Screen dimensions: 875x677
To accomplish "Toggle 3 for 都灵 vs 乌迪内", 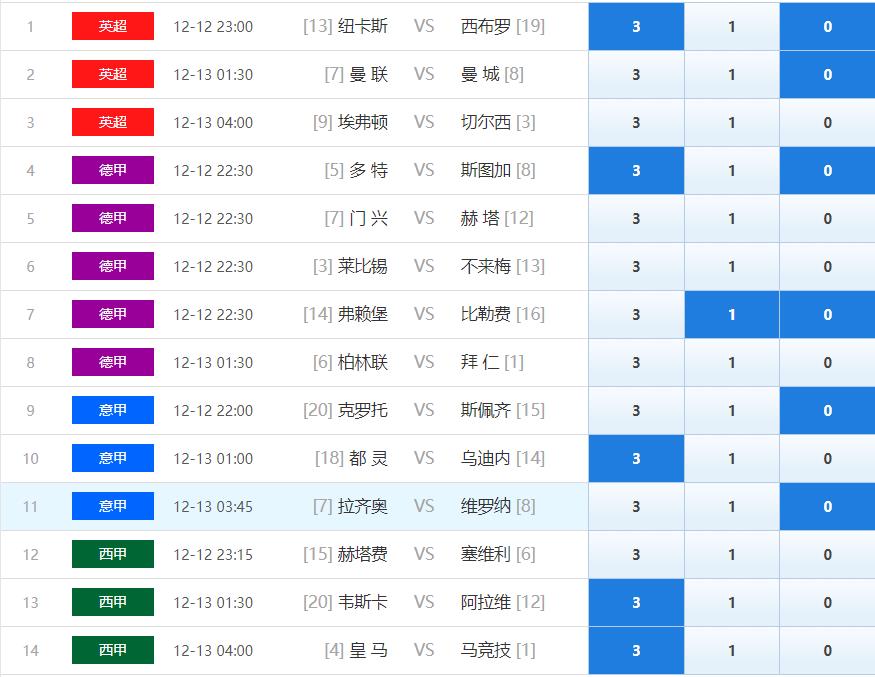I will [x=636, y=458].
